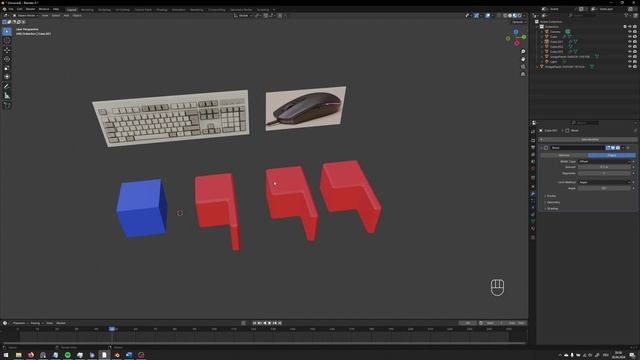Click the timeline play button
The width and height of the screenshot is (640, 360).
pyautogui.click(x=269, y=323)
